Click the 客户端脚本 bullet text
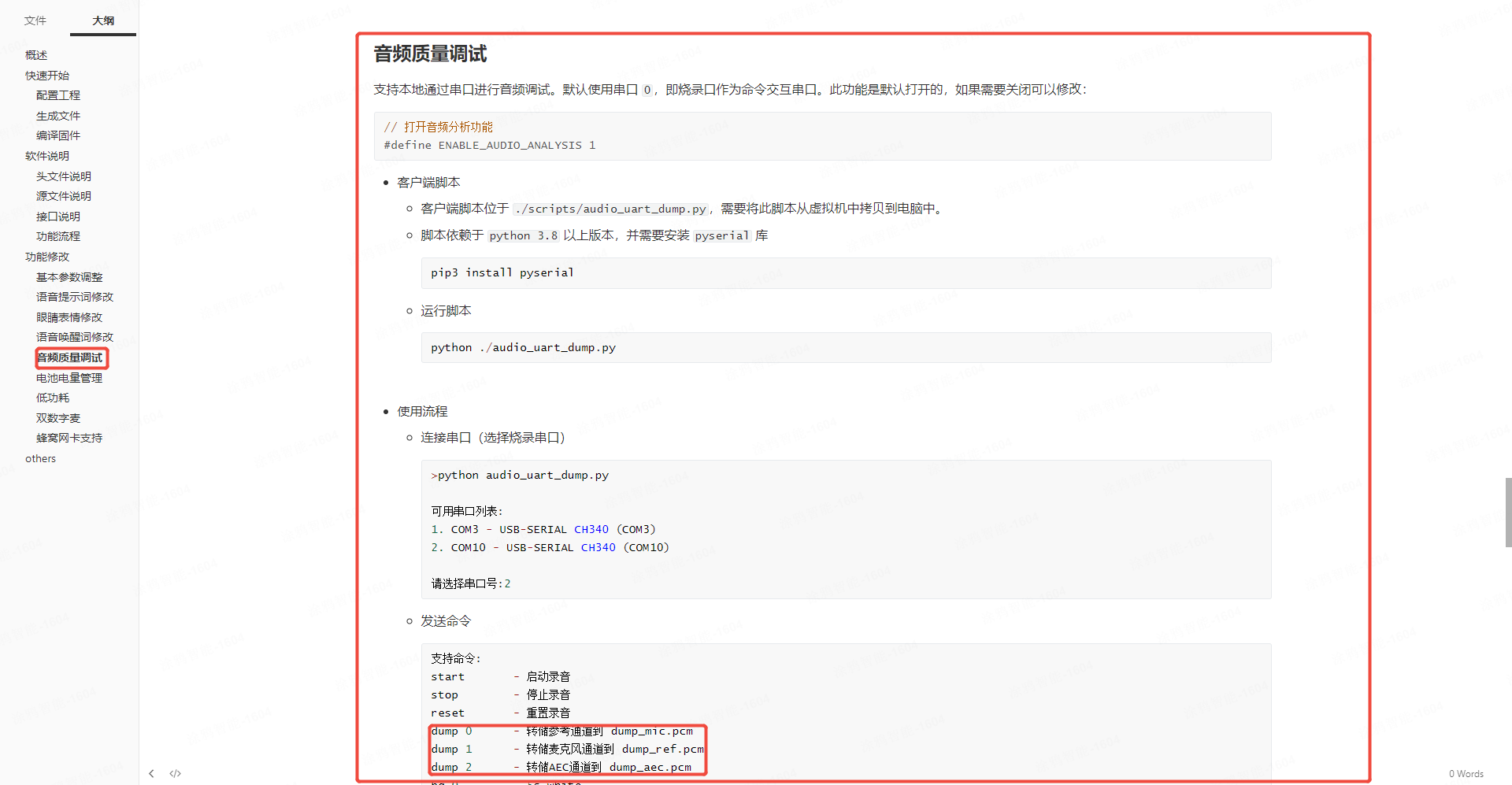 (x=428, y=182)
